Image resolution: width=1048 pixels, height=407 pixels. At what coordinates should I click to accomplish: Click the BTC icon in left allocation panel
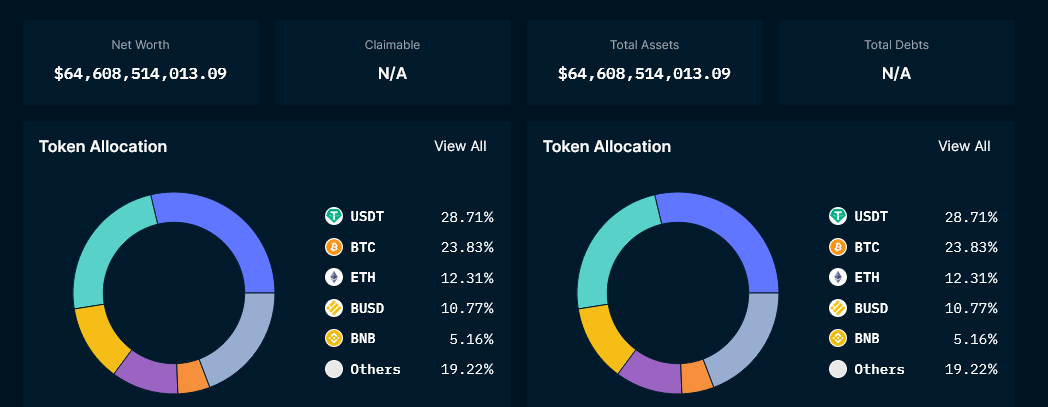pos(334,247)
